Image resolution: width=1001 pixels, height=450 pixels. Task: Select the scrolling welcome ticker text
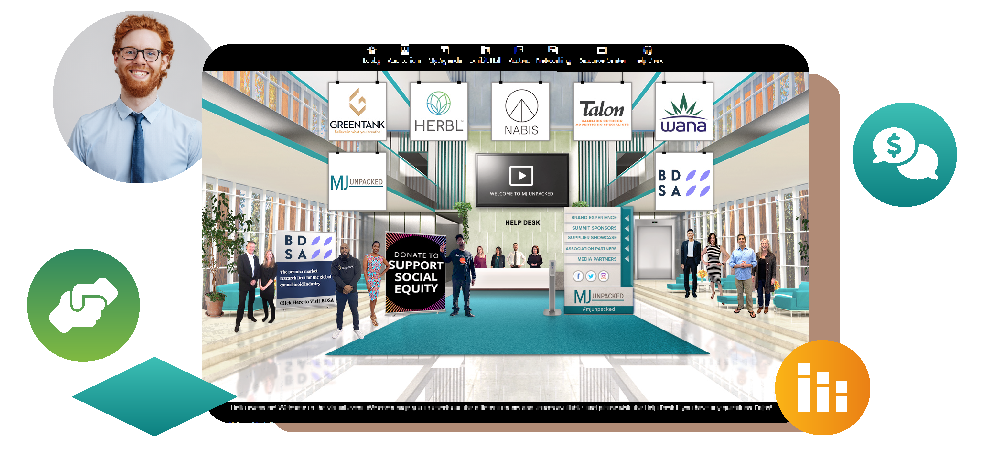point(501,408)
